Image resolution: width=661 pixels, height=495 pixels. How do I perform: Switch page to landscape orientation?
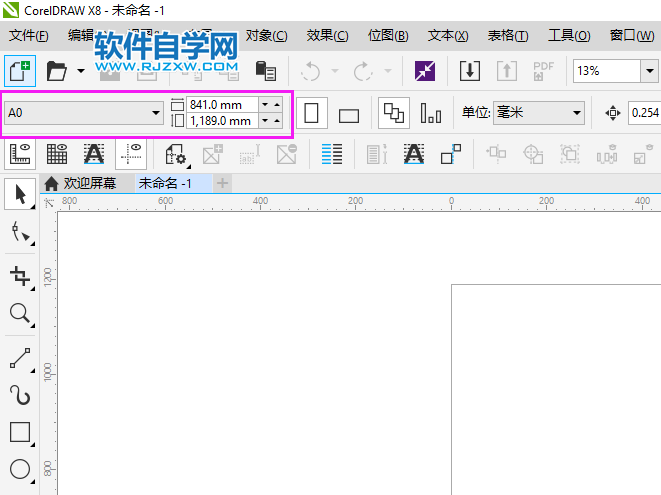[349, 114]
